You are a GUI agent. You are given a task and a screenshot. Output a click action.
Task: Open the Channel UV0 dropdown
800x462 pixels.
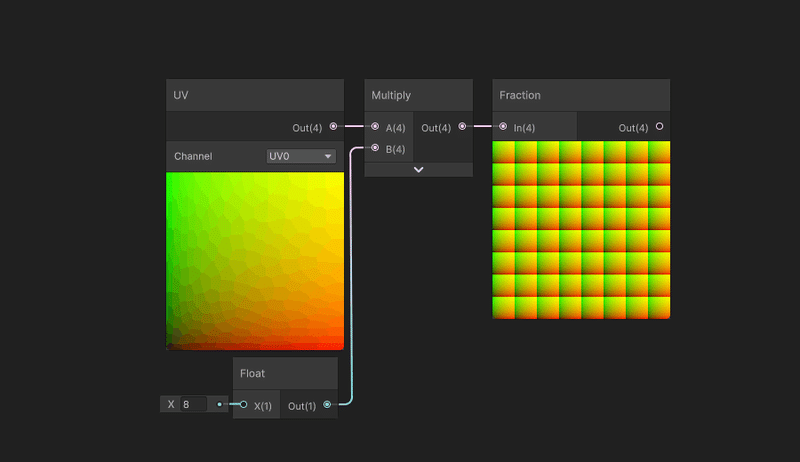pos(301,156)
